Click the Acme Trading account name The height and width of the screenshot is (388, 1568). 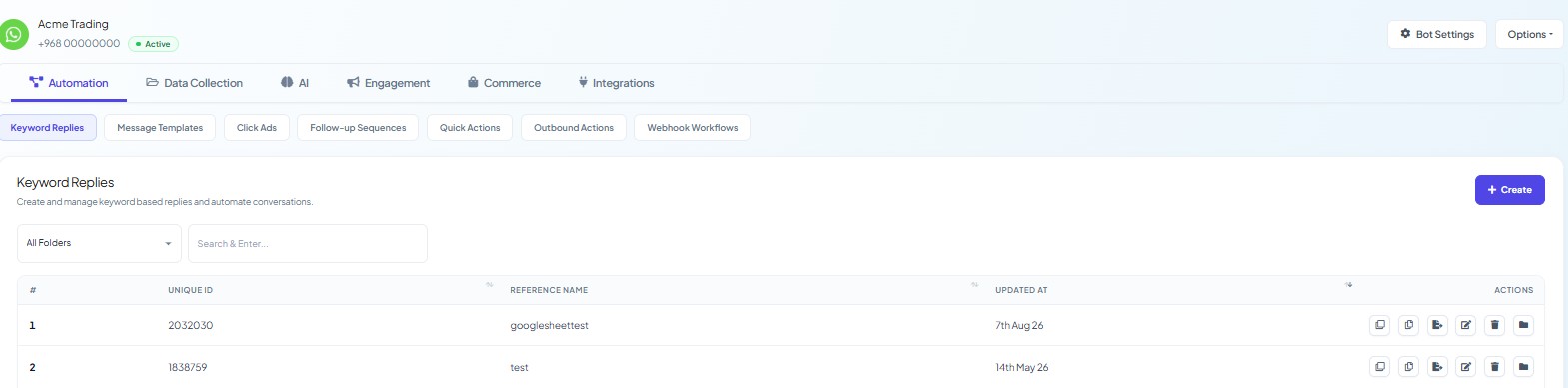(73, 24)
